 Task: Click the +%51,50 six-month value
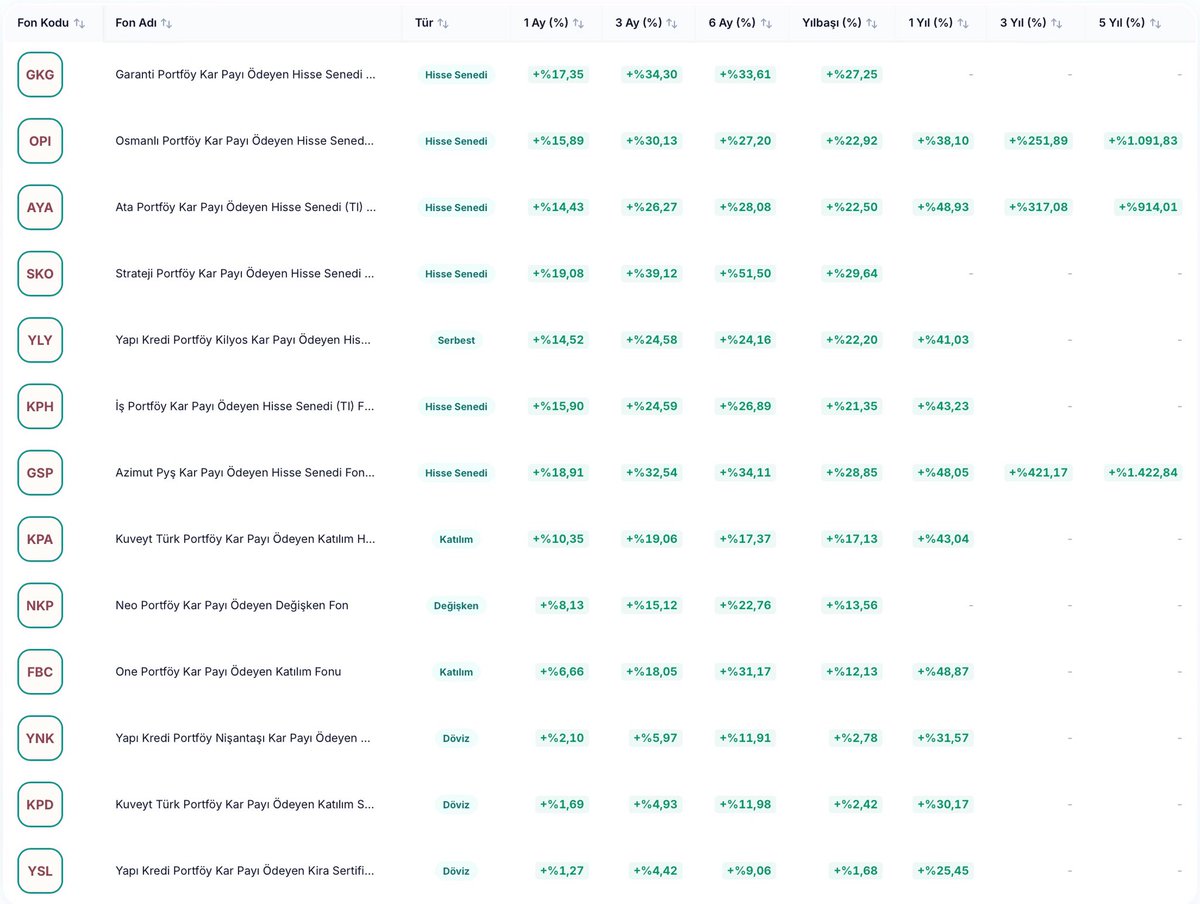tap(745, 274)
